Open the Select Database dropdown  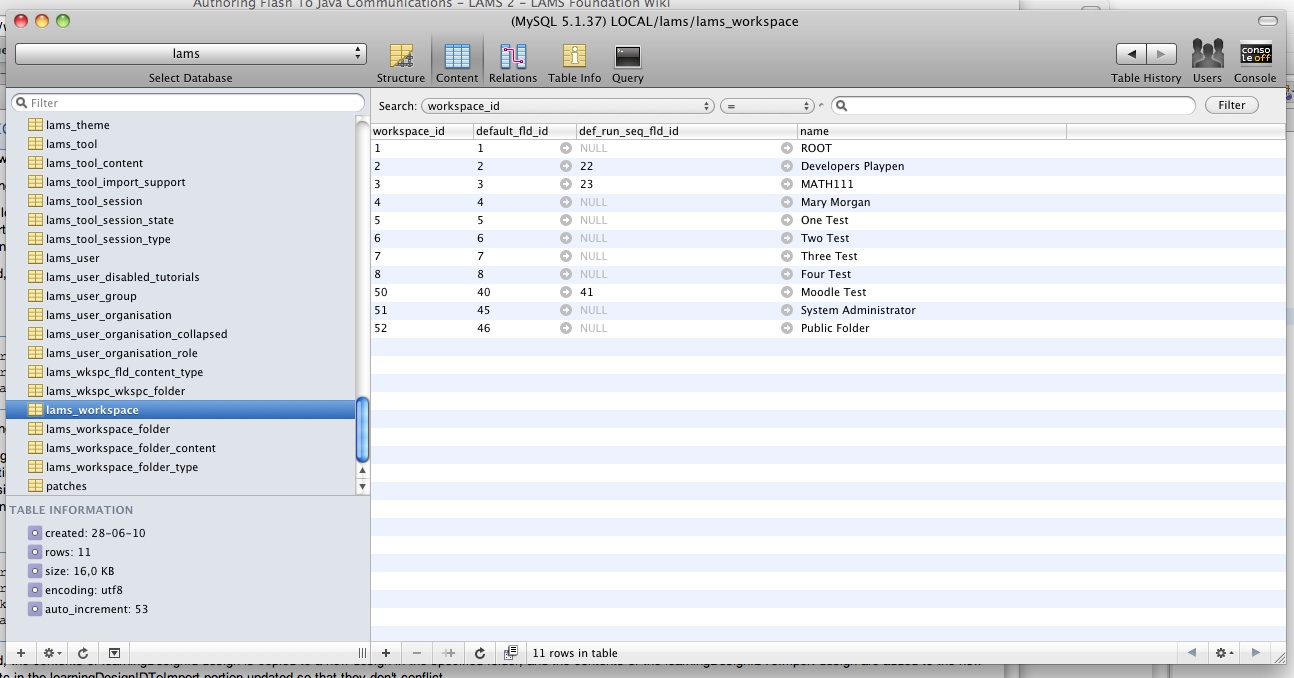190,54
